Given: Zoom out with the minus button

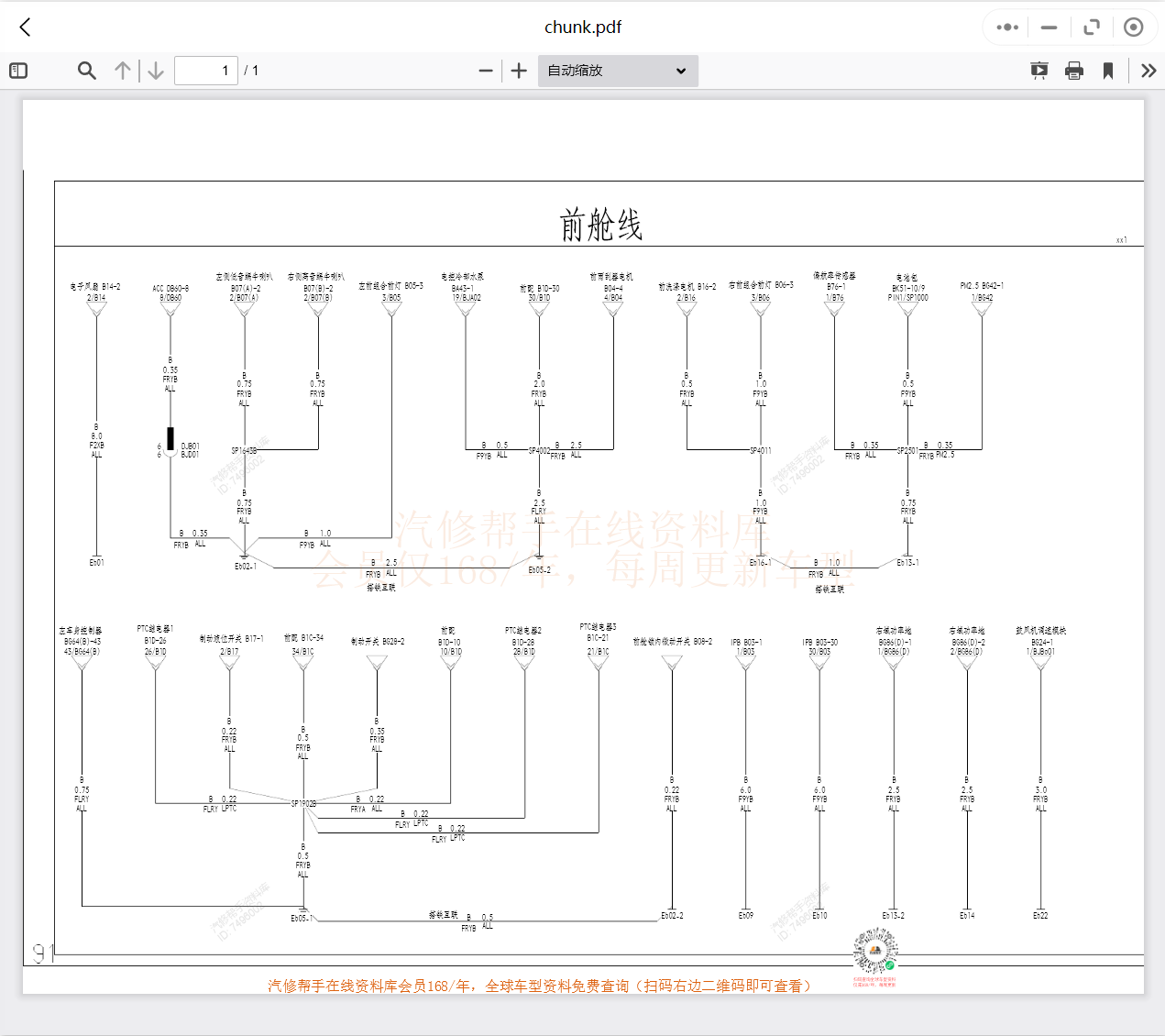Looking at the screenshot, I should tap(486, 71).
